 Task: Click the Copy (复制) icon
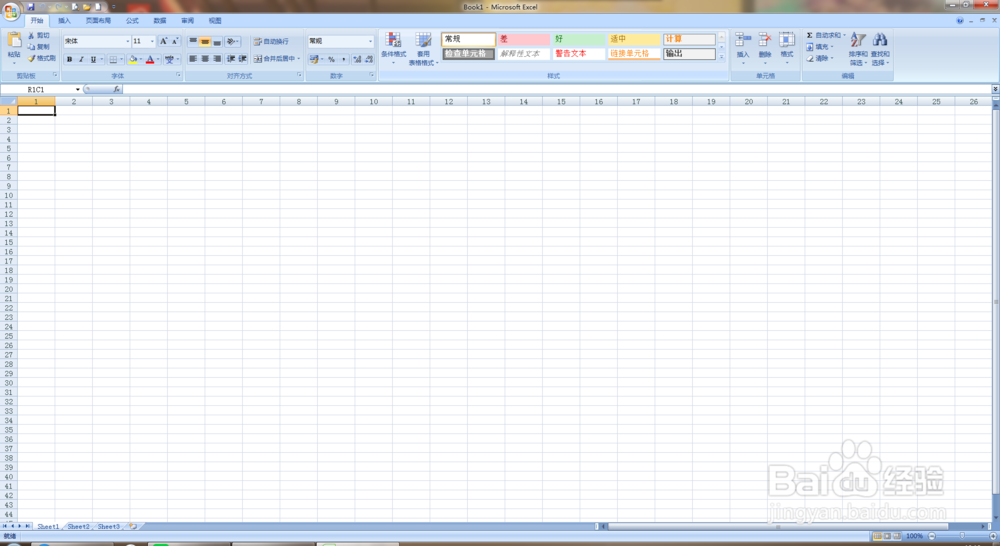(x=31, y=47)
